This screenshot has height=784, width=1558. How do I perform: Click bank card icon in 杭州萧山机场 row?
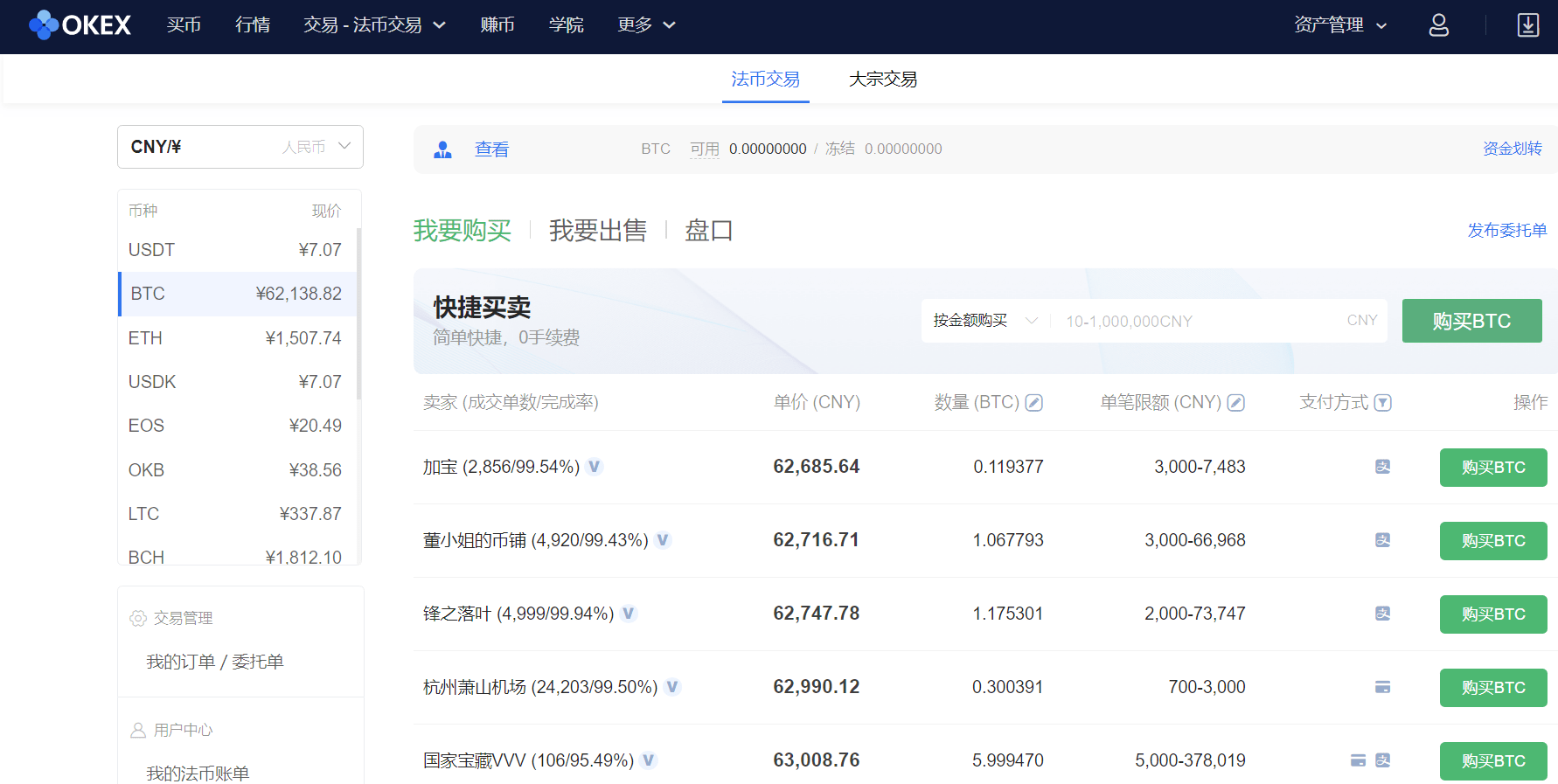[x=1382, y=687]
